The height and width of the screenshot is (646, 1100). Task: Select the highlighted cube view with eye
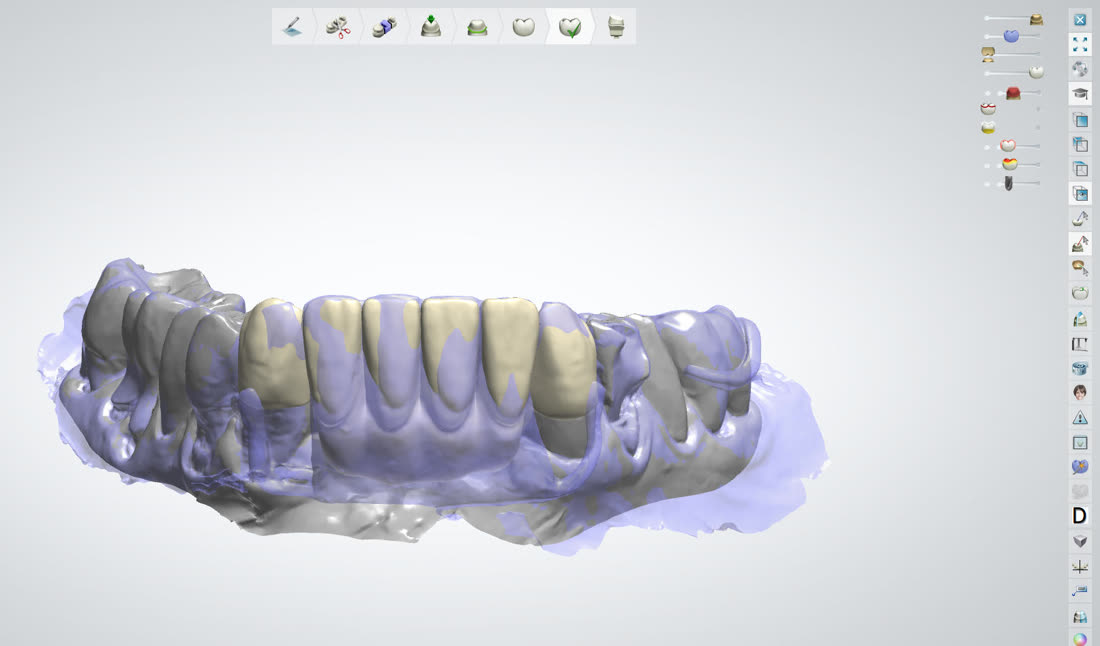1080,194
